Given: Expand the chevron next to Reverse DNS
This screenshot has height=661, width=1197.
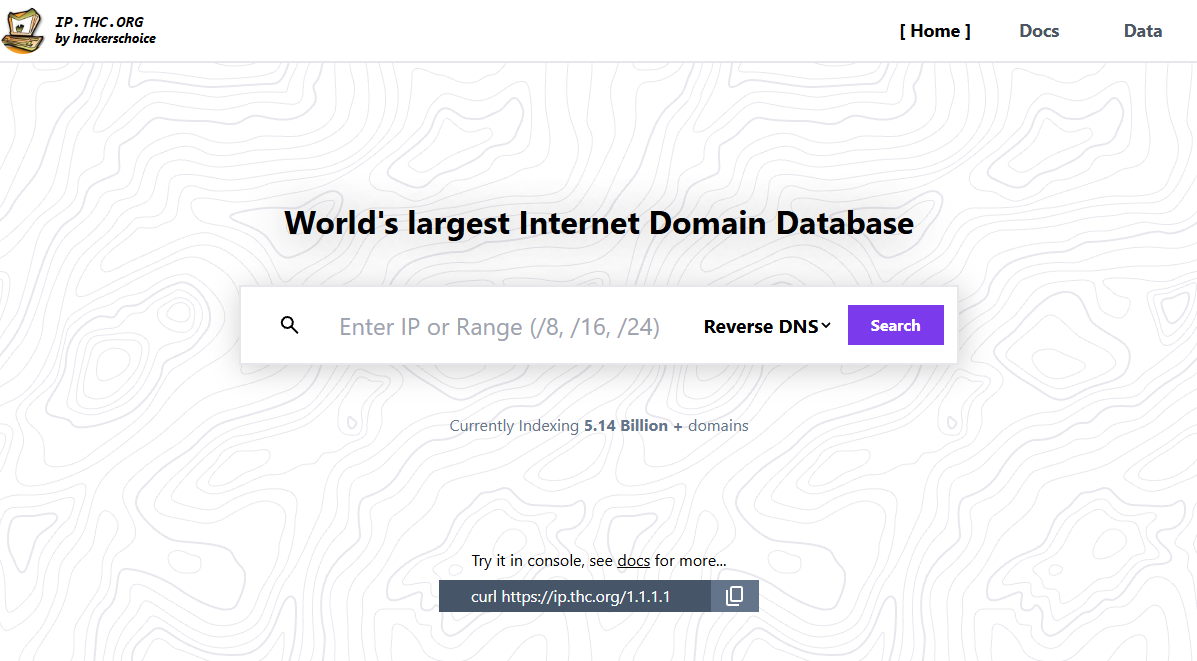Looking at the screenshot, I should [825, 325].
